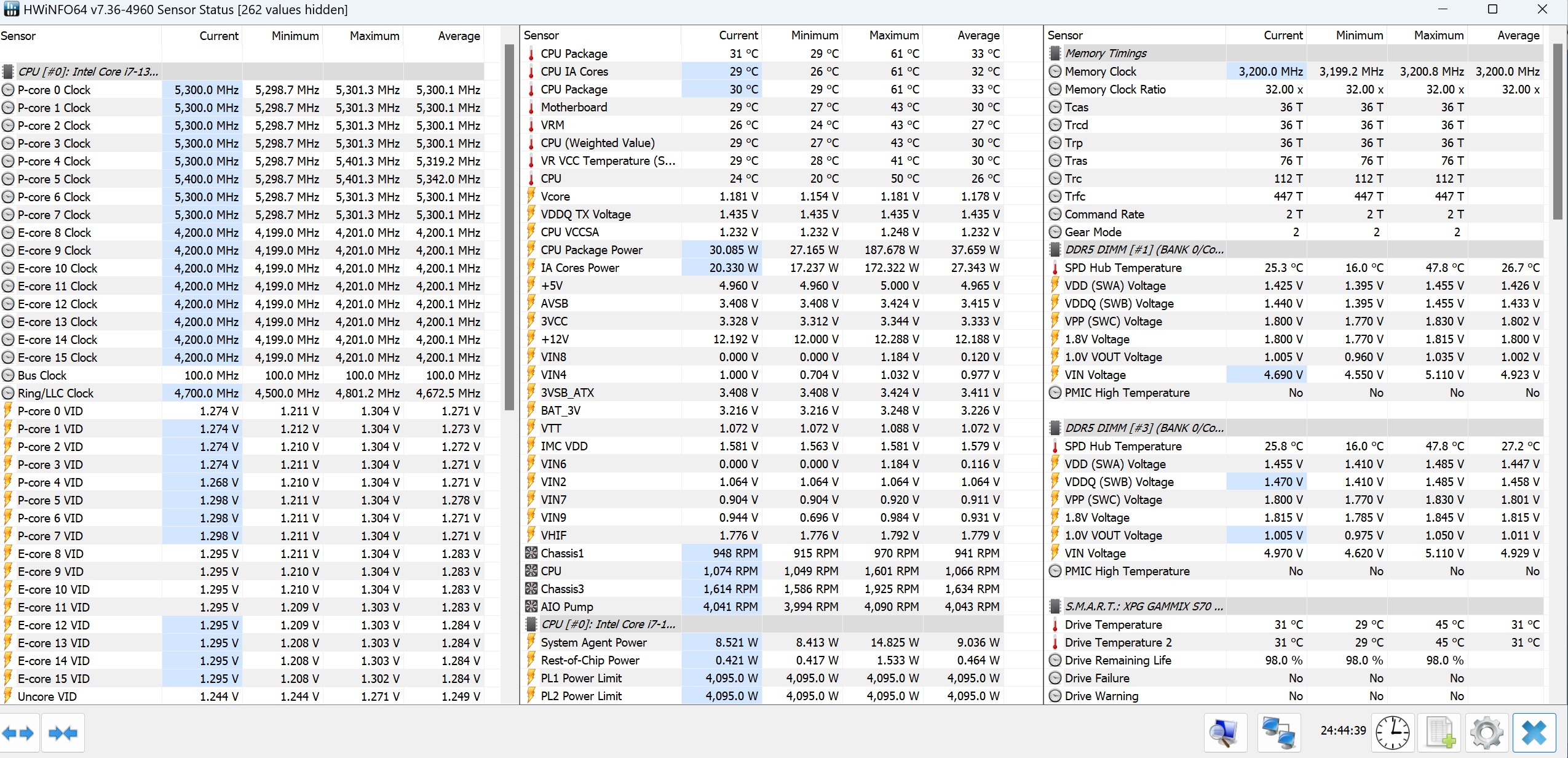Viewport: 1568px width, 758px height.
Task: Click the 24:44:39 elapsed time readout
Action: click(1343, 731)
